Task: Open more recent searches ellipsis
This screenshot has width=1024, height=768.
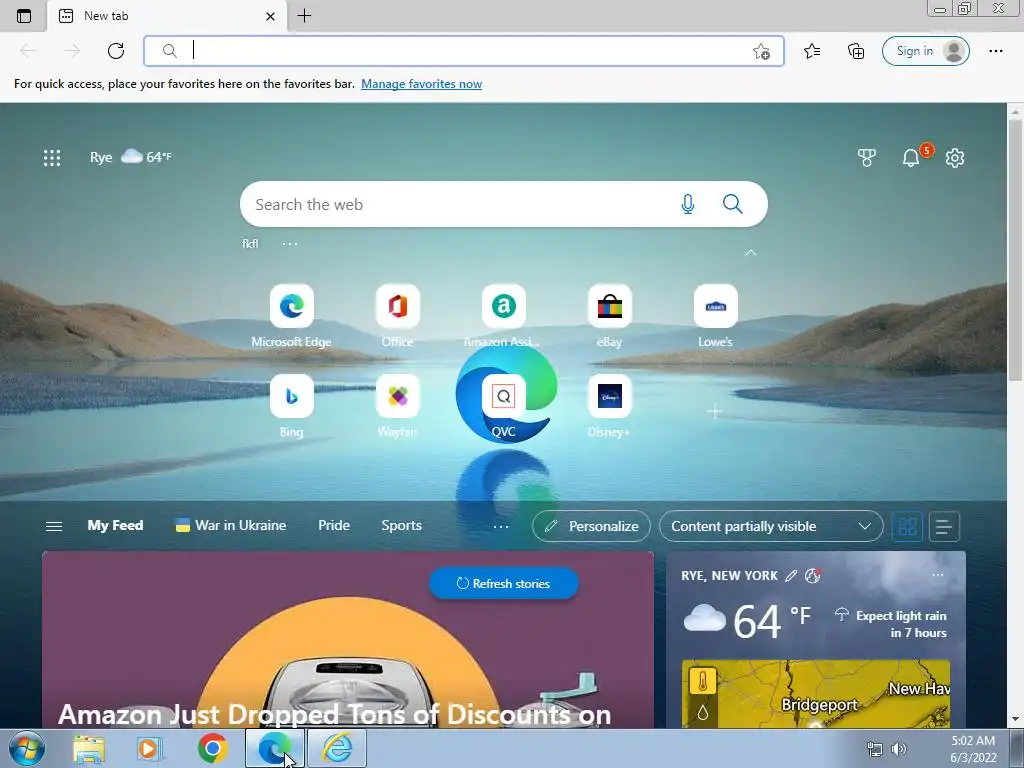Action: pos(290,244)
